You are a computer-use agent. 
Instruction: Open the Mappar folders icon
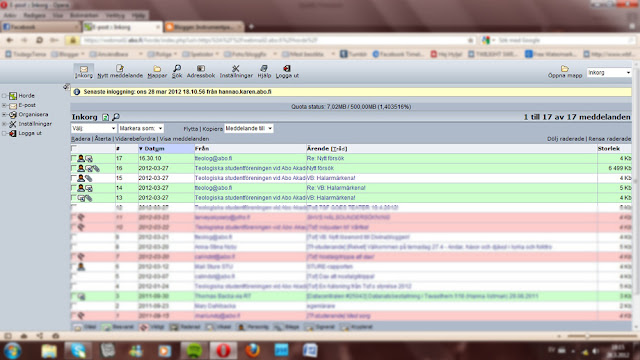157,69
